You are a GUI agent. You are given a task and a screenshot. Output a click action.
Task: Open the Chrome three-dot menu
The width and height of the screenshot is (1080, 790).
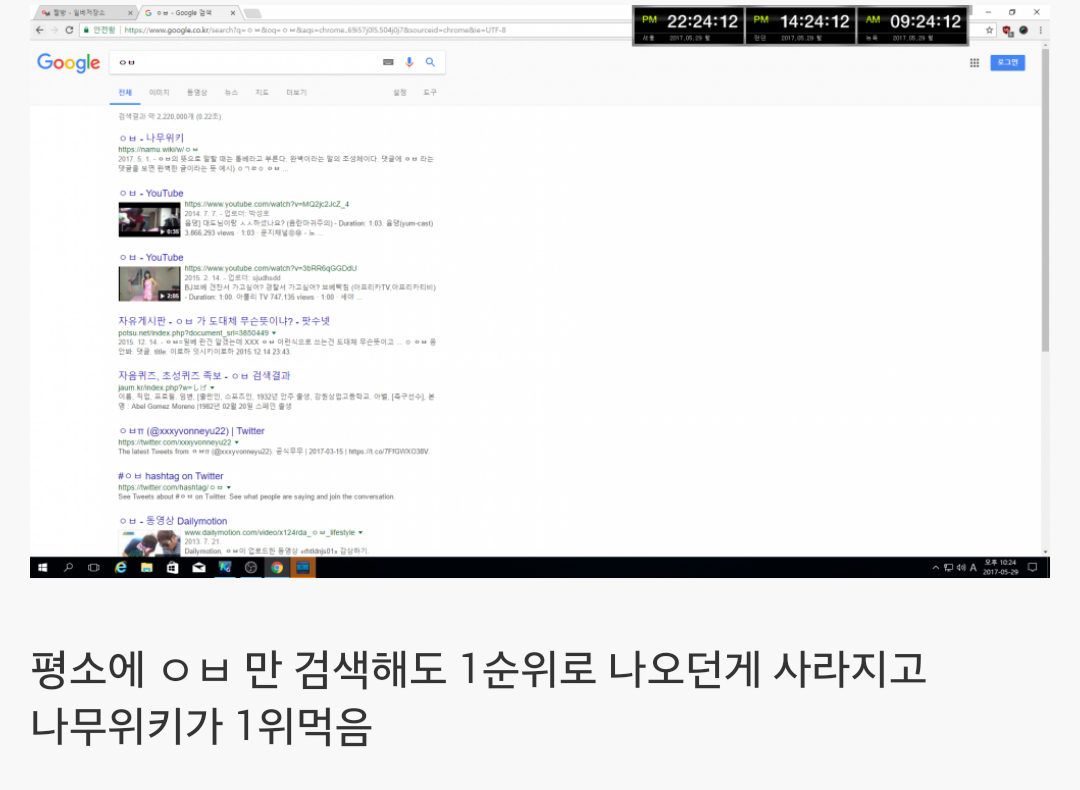[x=1040, y=30]
